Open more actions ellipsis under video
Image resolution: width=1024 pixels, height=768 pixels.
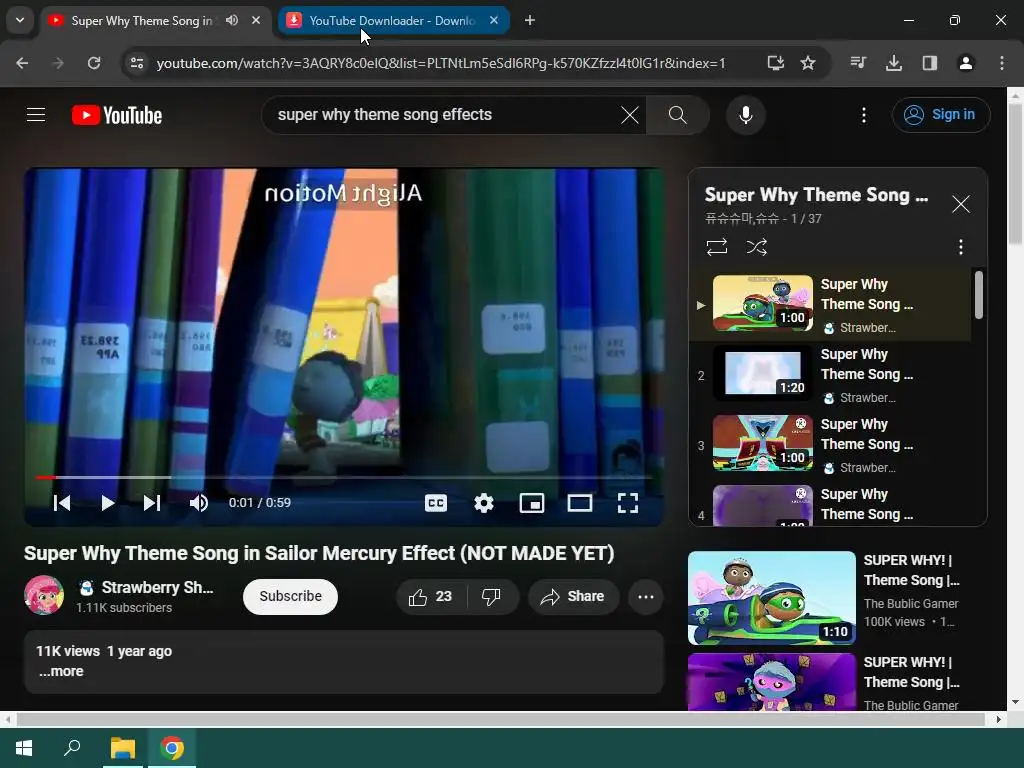pyautogui.click(x=646, y=596)
